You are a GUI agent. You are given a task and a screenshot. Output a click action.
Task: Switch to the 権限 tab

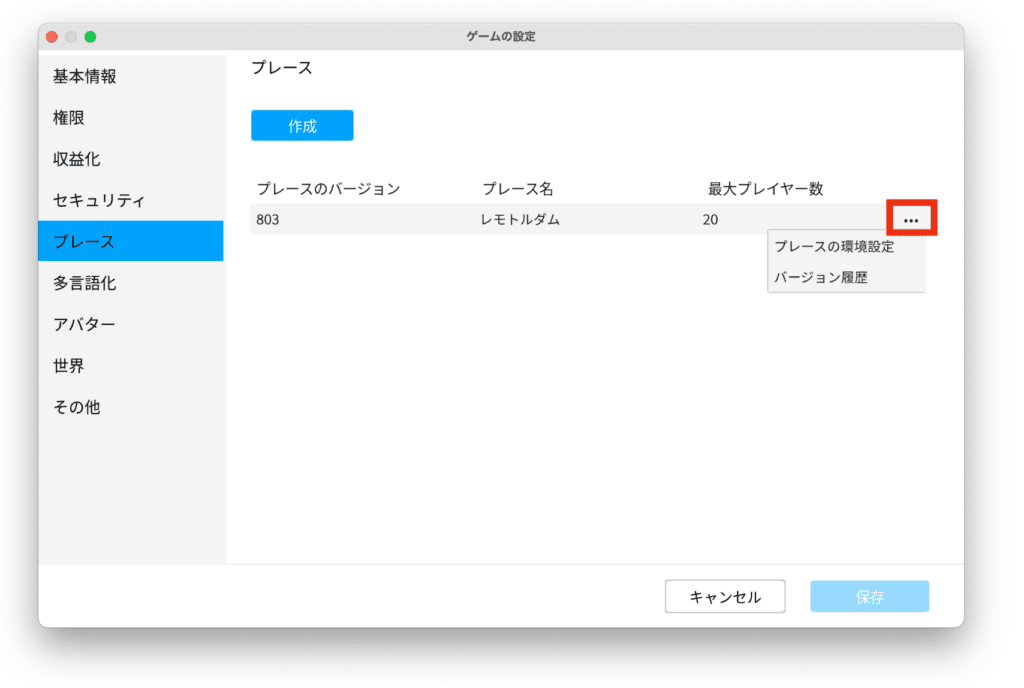(x=69, y=118)
